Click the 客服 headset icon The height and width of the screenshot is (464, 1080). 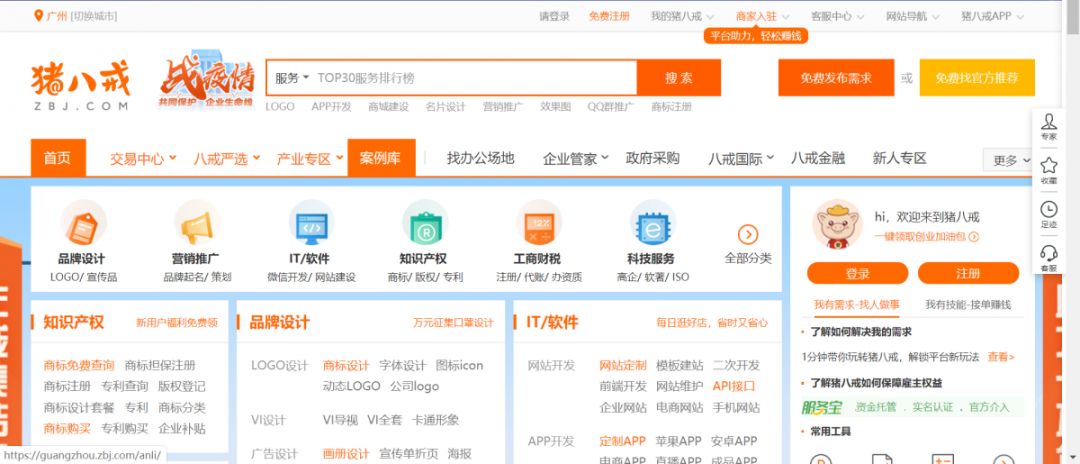(x=1048, y=253)
